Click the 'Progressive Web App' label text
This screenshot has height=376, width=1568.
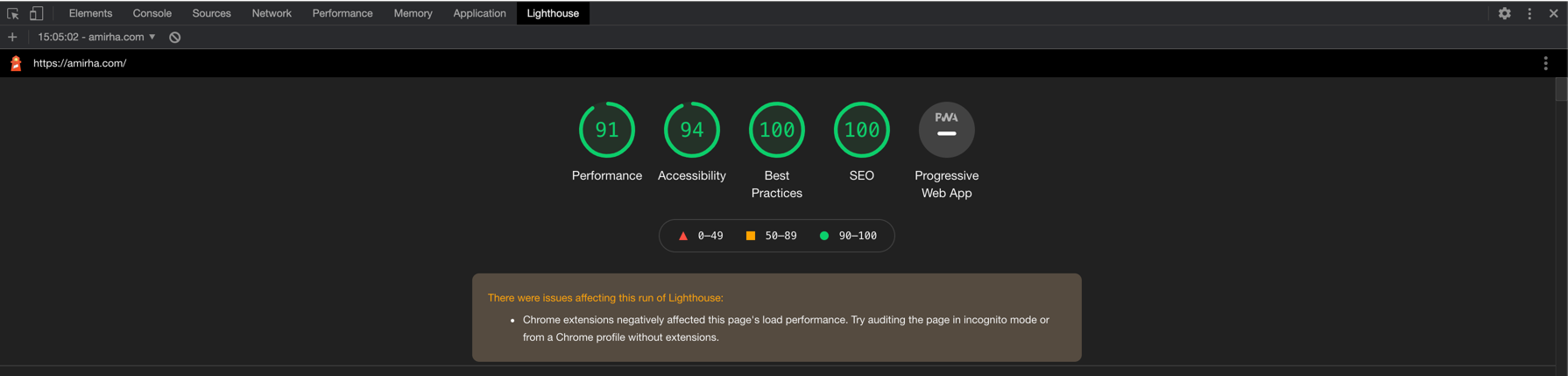tap(947, 184)
